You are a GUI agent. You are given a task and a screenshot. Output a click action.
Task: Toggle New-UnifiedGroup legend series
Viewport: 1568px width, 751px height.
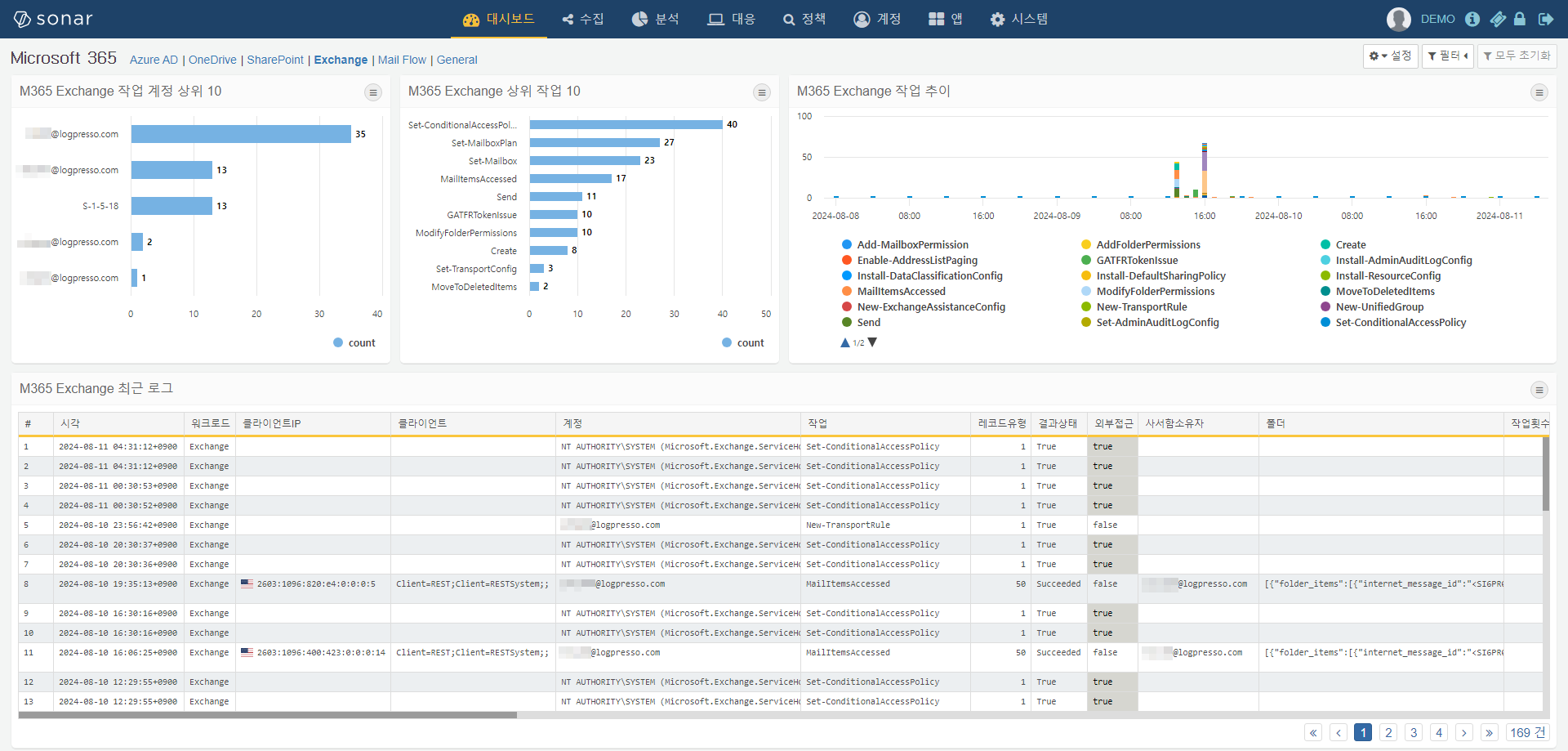[1372, 306]
